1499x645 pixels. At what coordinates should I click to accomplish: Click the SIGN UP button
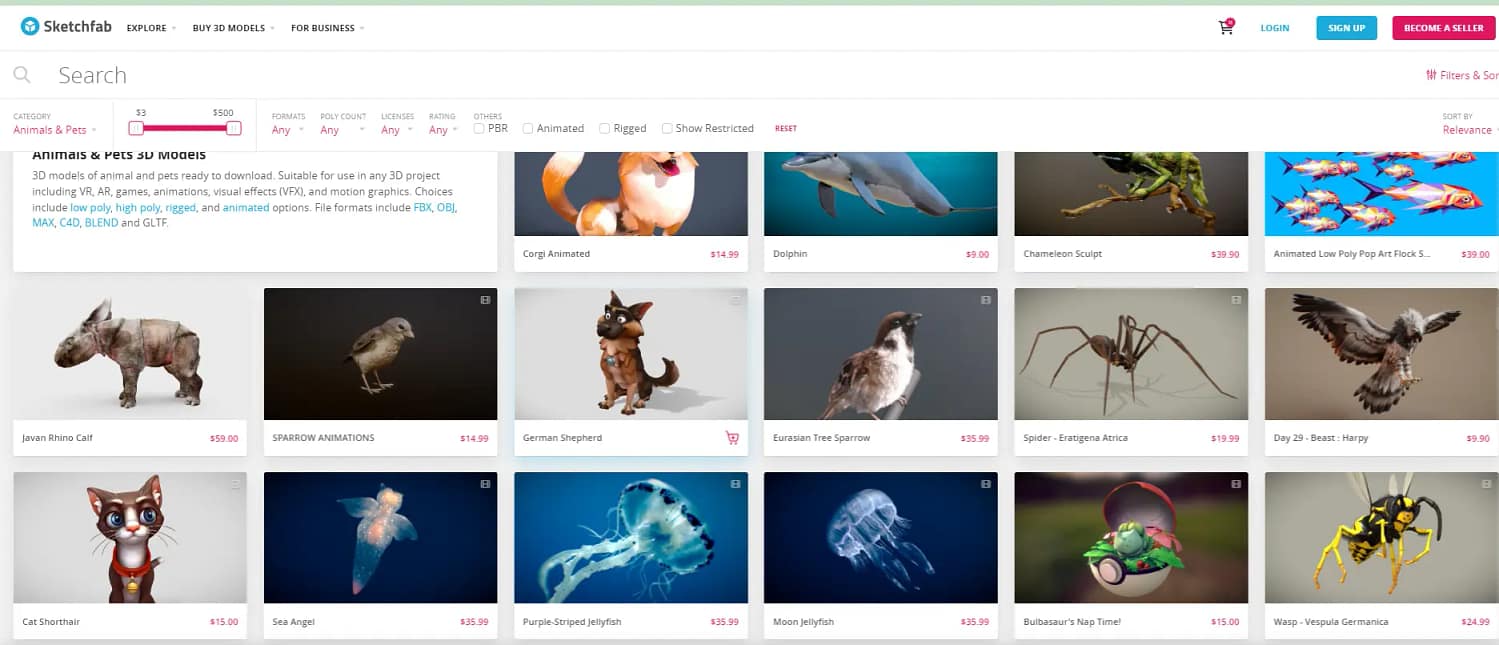coord(1346,28)
